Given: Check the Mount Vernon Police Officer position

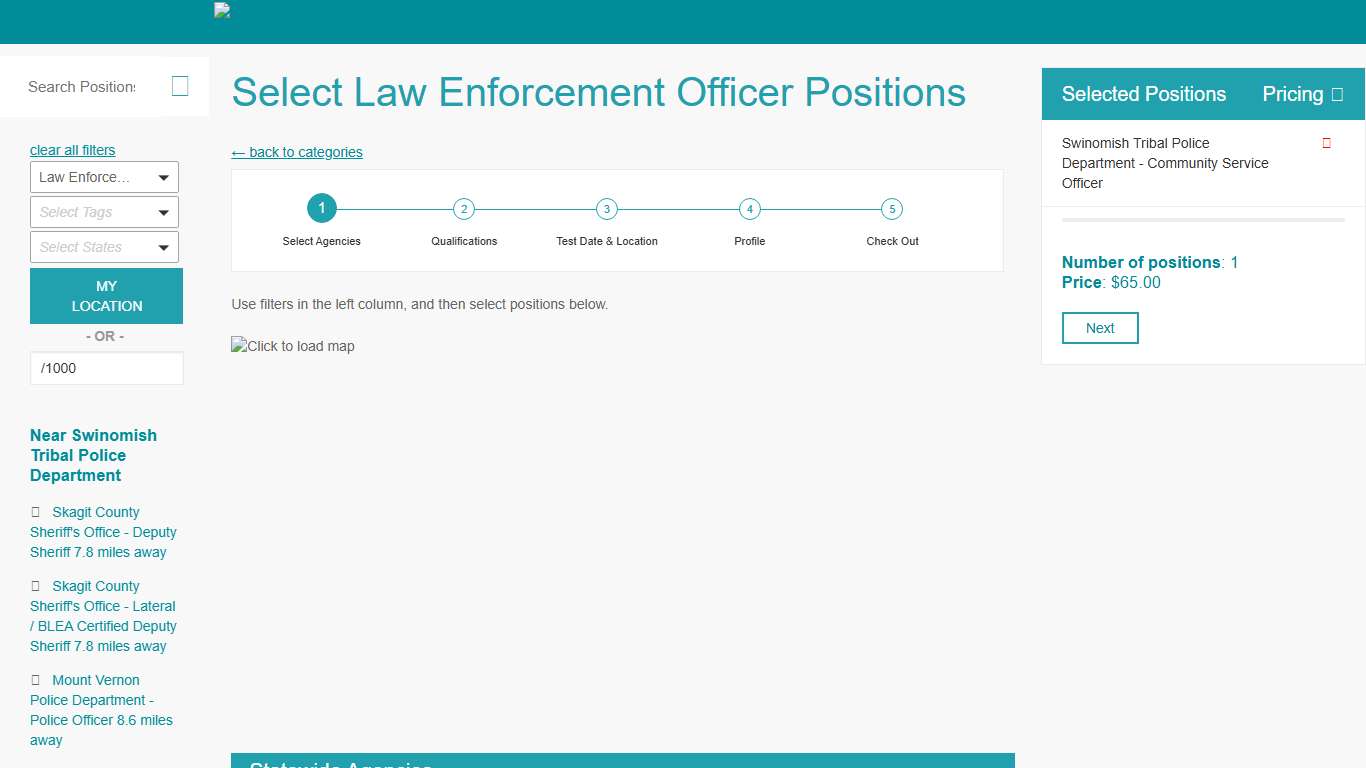Looking at the screenshot, I should tap(36, 680).
